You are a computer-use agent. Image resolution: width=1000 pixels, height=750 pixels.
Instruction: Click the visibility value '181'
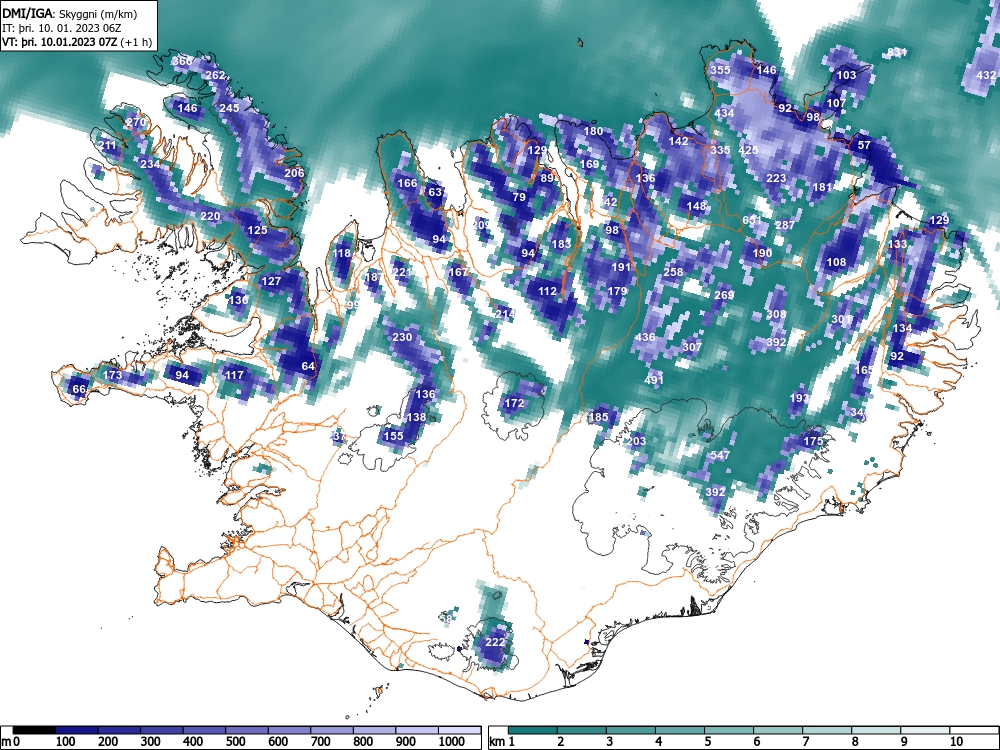[x=822, y=188]
